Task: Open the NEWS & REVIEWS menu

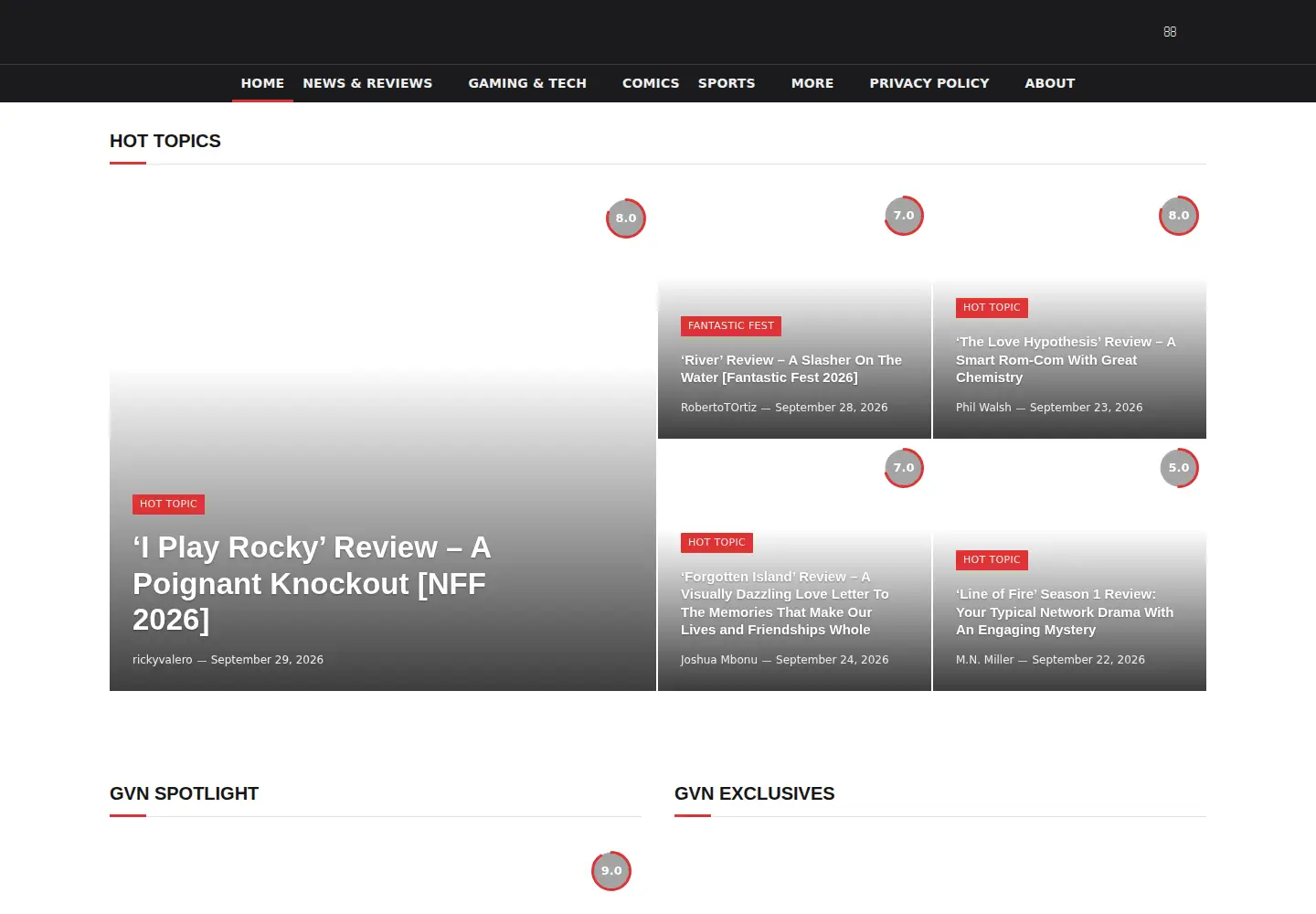Action: click(x=367, y=83)
